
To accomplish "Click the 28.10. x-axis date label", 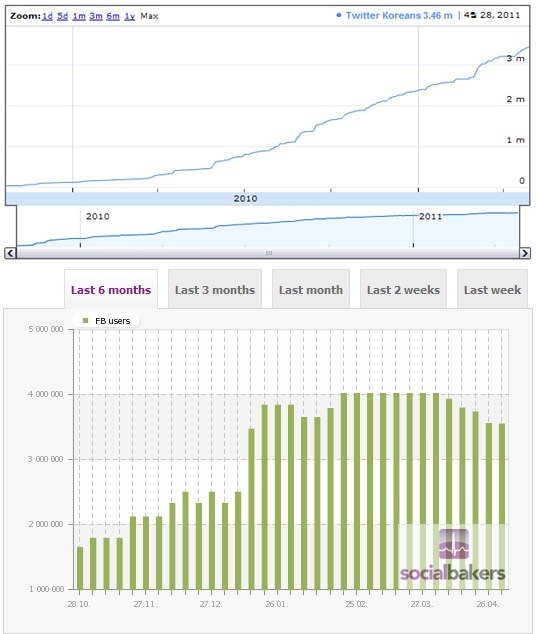I will (79, 604).
